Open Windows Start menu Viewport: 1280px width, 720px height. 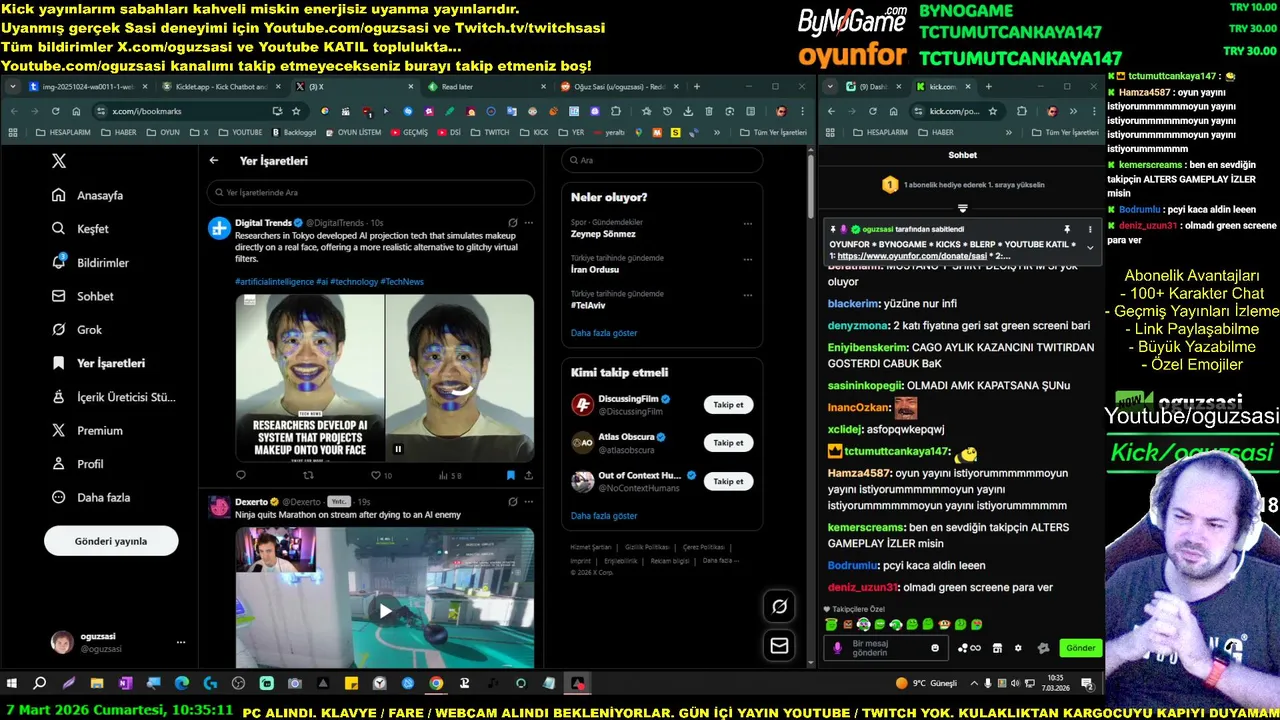pyautogui.click(x=12, y=684)
